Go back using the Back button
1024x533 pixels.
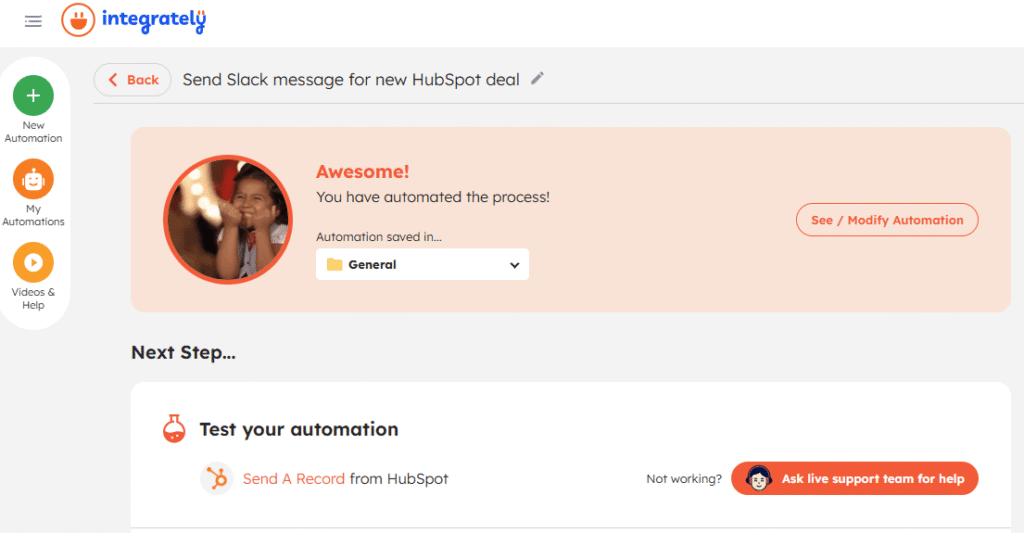133,80
